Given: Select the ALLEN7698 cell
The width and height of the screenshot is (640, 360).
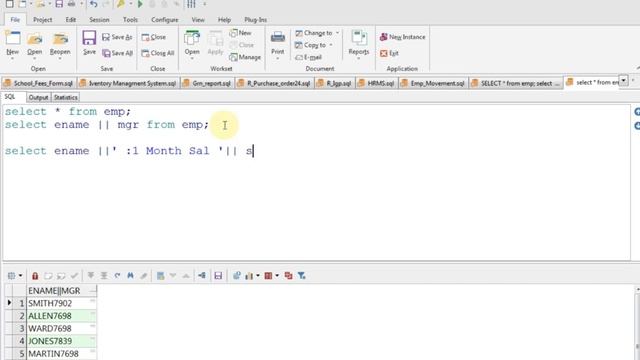Looking at the screenshot, I should (x=61, y=316).
